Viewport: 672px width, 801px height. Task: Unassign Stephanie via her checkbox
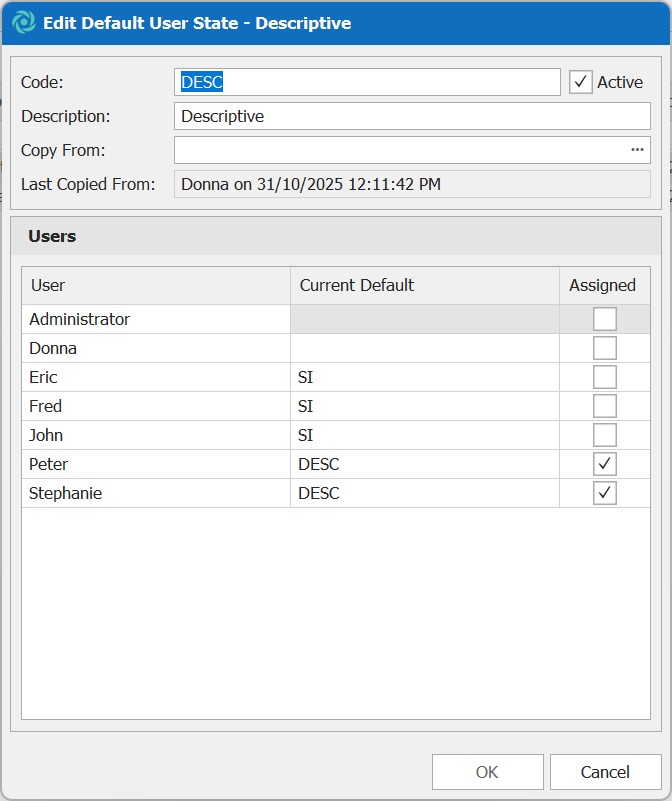coord(604,493)
